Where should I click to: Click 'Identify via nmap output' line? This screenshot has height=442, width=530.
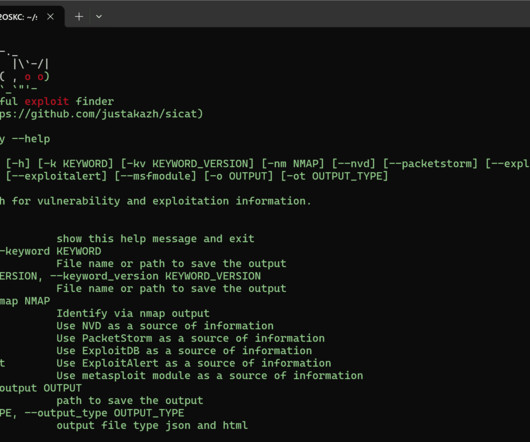click(133, 313)
